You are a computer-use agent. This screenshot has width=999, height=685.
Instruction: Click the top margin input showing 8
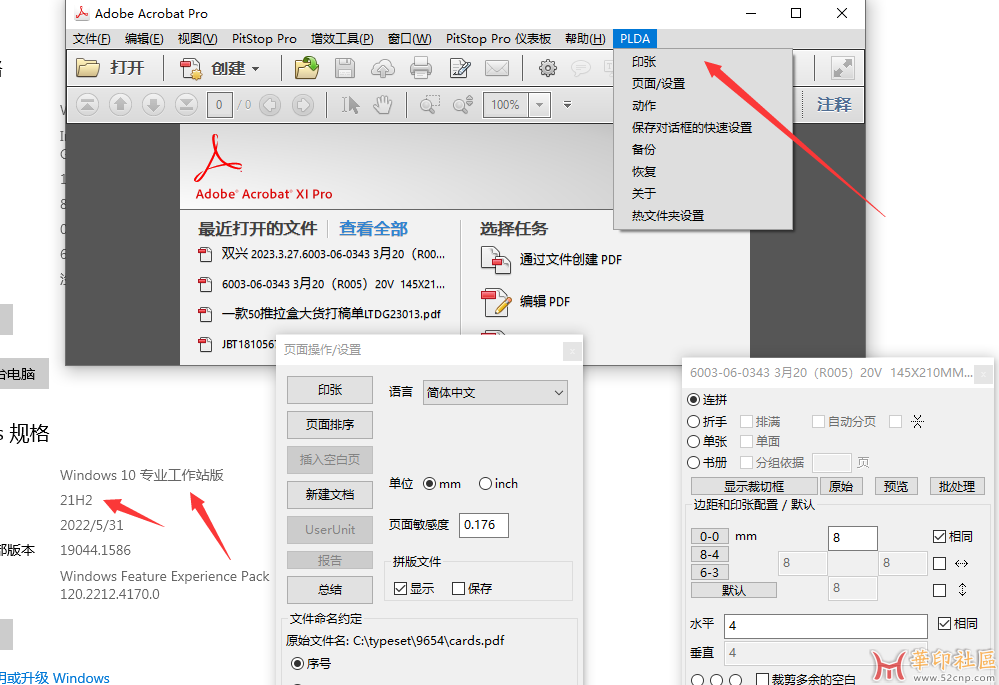pos(852,538)
